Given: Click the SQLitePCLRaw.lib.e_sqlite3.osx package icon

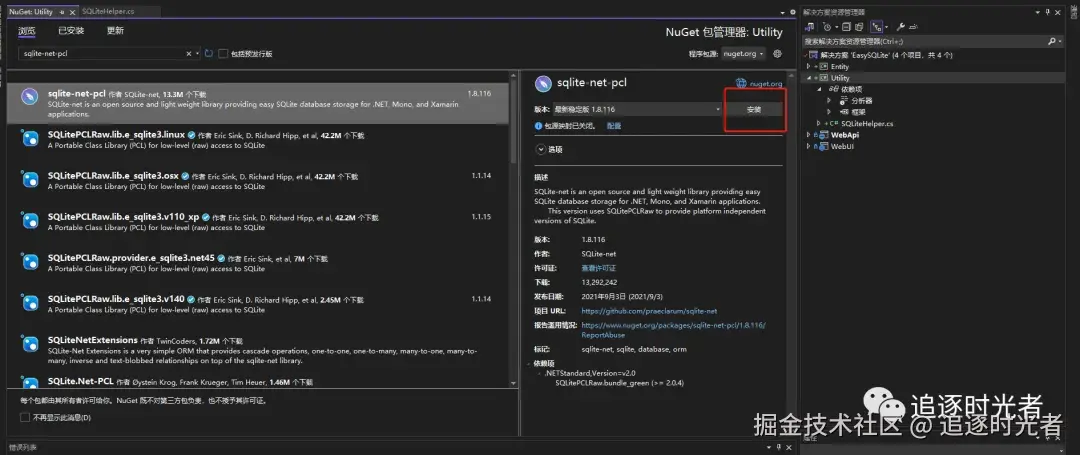Looking at the screenshot, I should (30, 180).
